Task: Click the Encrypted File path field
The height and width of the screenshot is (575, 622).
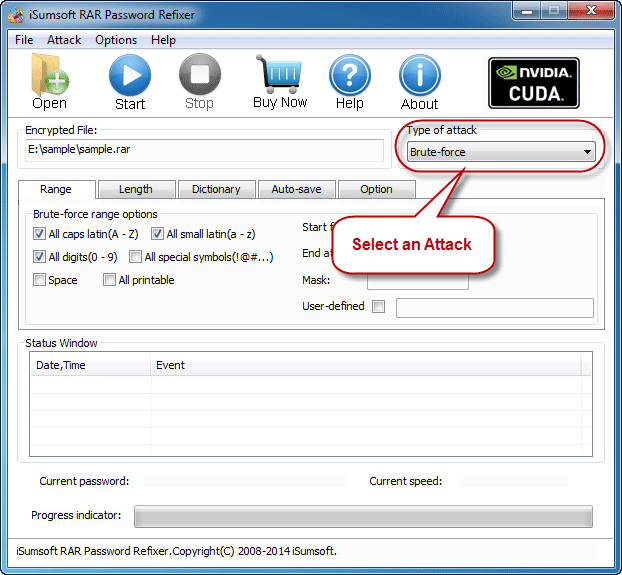Action: [x=204, y=150]
